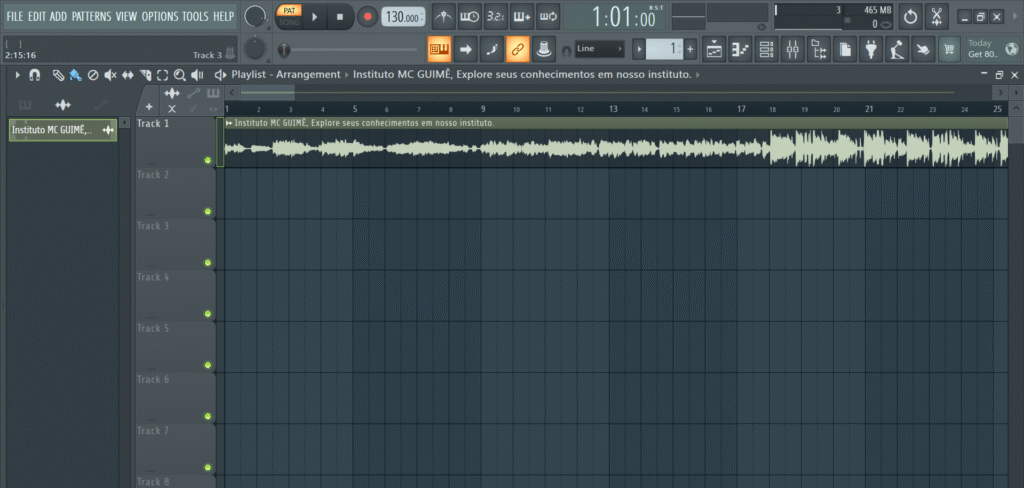Screen dimensions: 1024x488
Task: Open the Channel rack view
Action: [767, 49]
